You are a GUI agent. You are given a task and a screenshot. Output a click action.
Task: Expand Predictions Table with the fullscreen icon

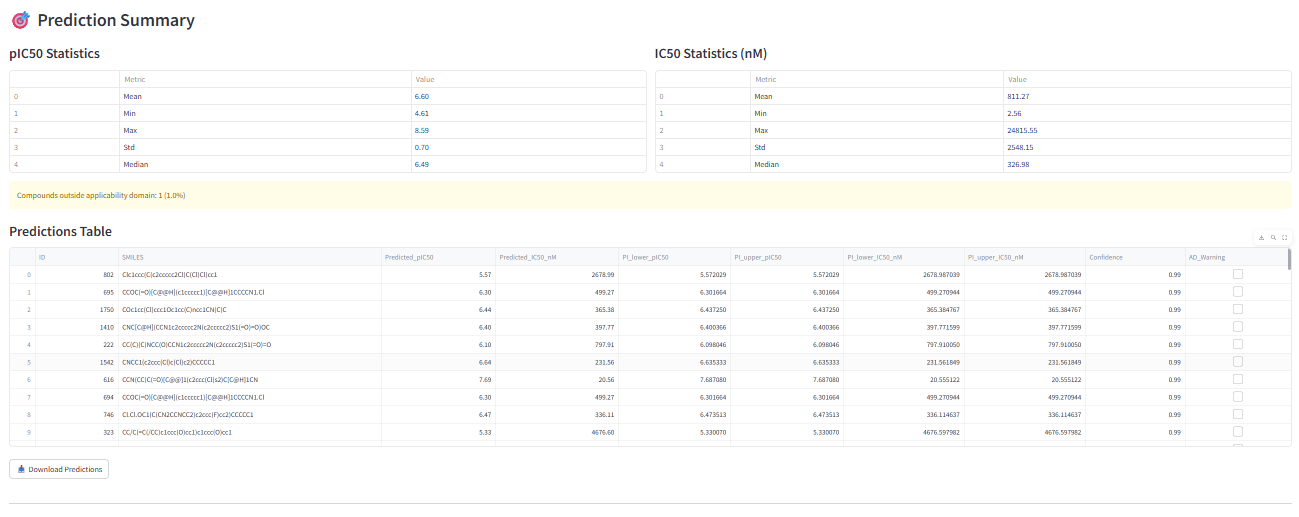(1285, 238)
